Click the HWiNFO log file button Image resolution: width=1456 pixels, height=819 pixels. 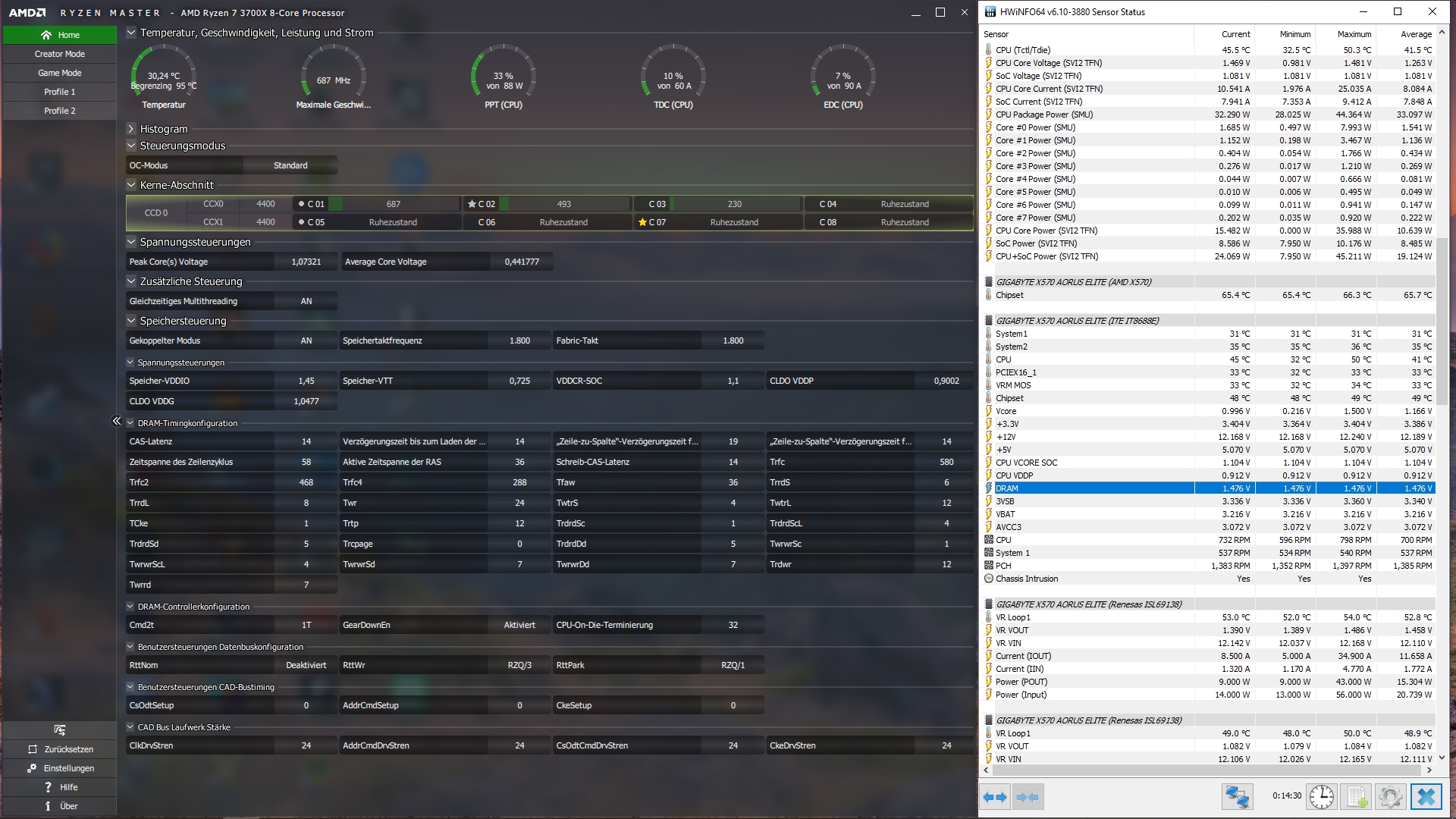(x=1356, y=797)
